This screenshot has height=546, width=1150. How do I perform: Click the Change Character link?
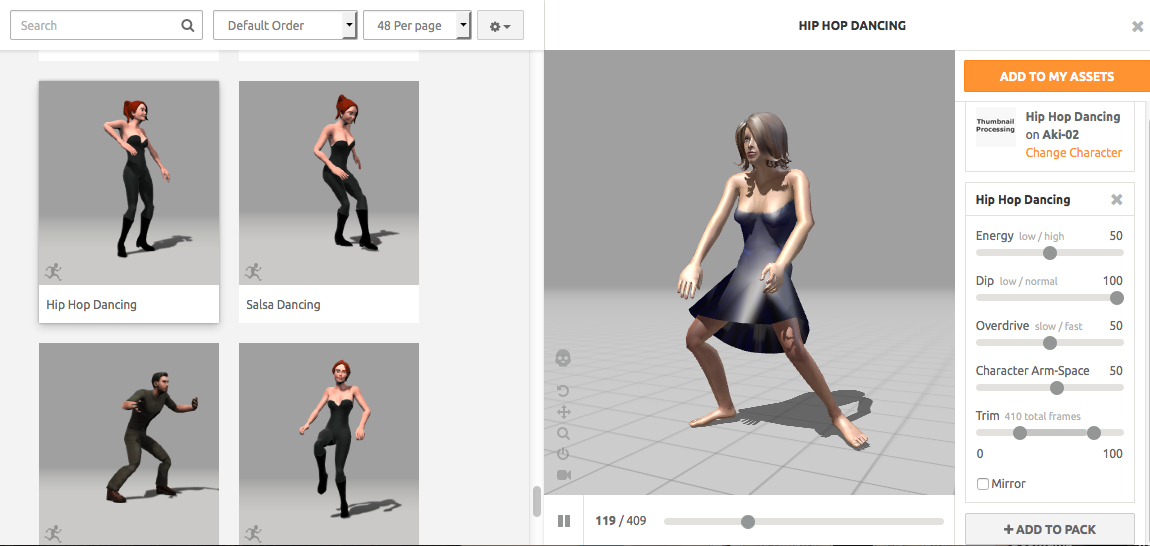coord(1073,153)
